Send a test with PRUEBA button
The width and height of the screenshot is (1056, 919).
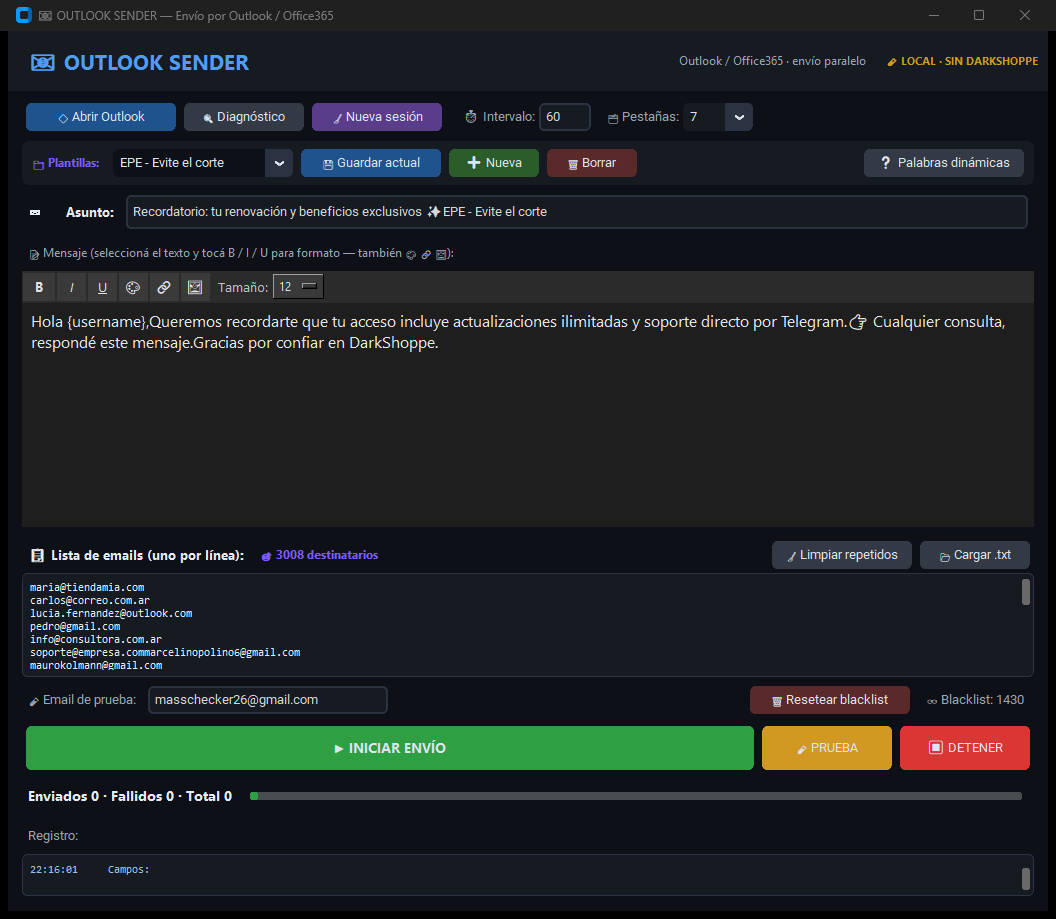(827, 748)
